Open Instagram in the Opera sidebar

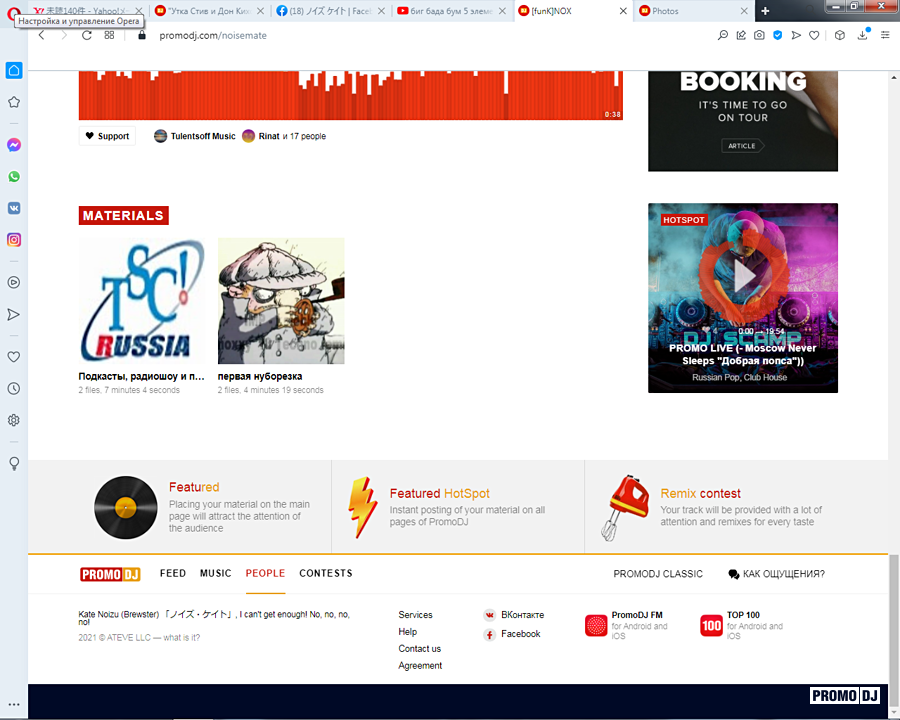pyautogui.click(x=14, y=240)
